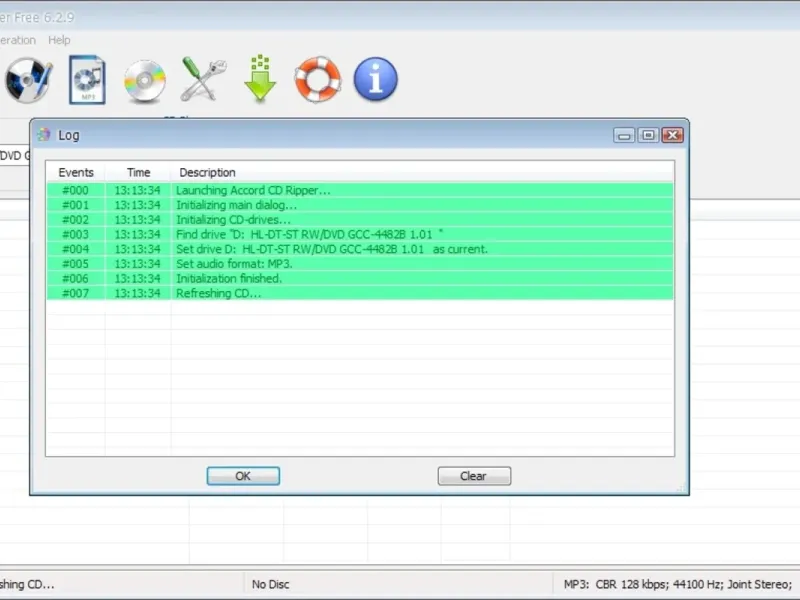Click the green download arrow icon
The width and height of the screenshot is (800, 600).
point(260,78)
